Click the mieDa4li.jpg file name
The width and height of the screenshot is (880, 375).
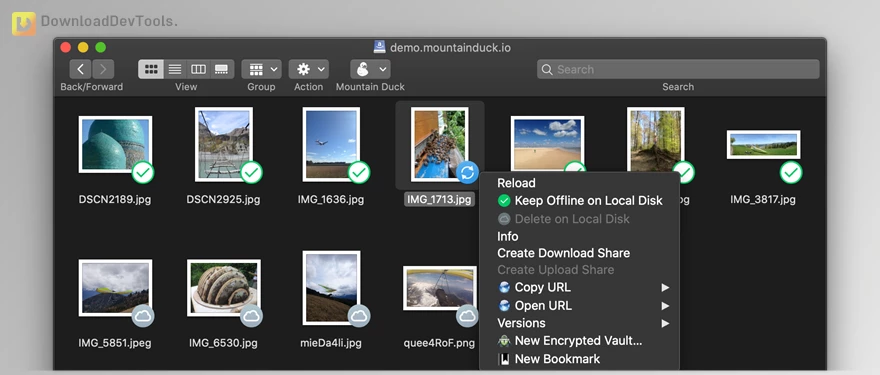click(x=331, y=343)
